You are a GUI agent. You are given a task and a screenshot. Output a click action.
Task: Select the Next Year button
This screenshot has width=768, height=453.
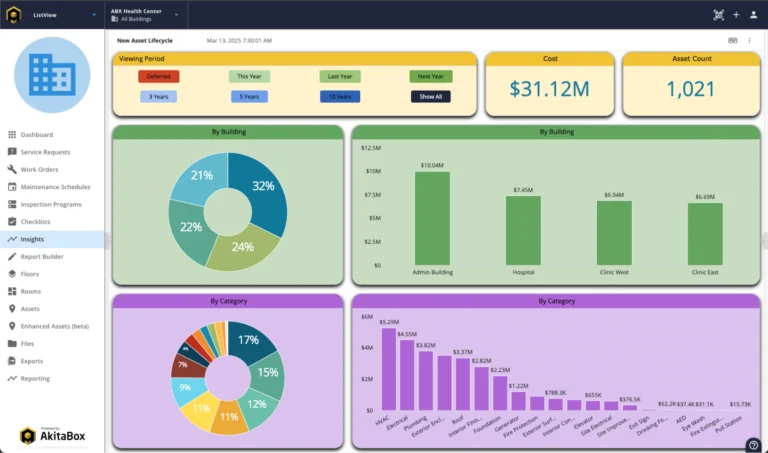click(x=430, y=76)
